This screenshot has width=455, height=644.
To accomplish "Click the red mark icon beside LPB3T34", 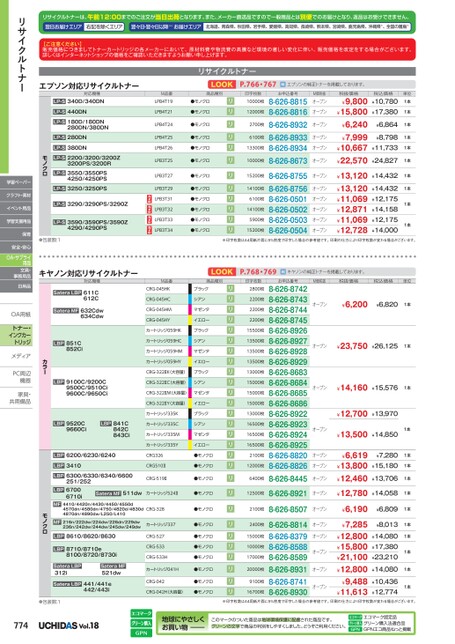I will 149,230.
